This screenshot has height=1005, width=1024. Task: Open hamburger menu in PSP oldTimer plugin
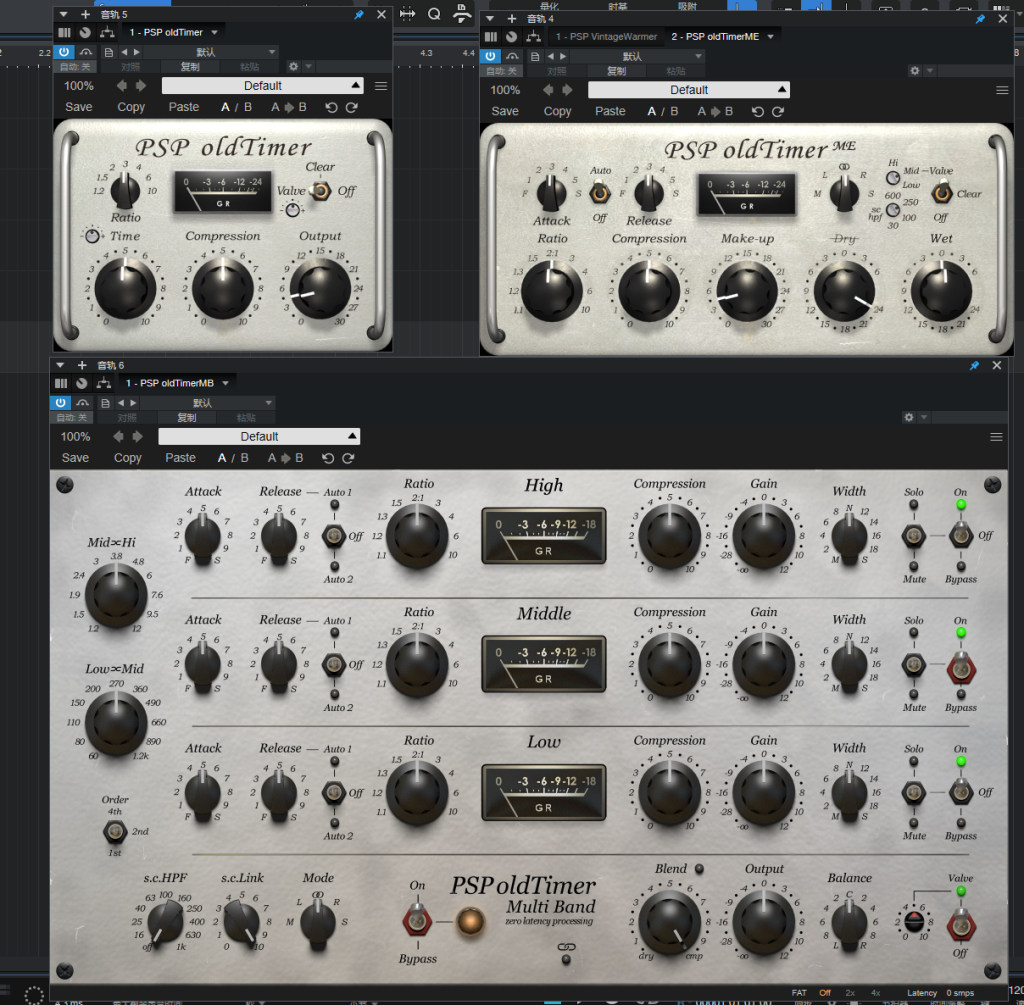click(x=381, y=86)
